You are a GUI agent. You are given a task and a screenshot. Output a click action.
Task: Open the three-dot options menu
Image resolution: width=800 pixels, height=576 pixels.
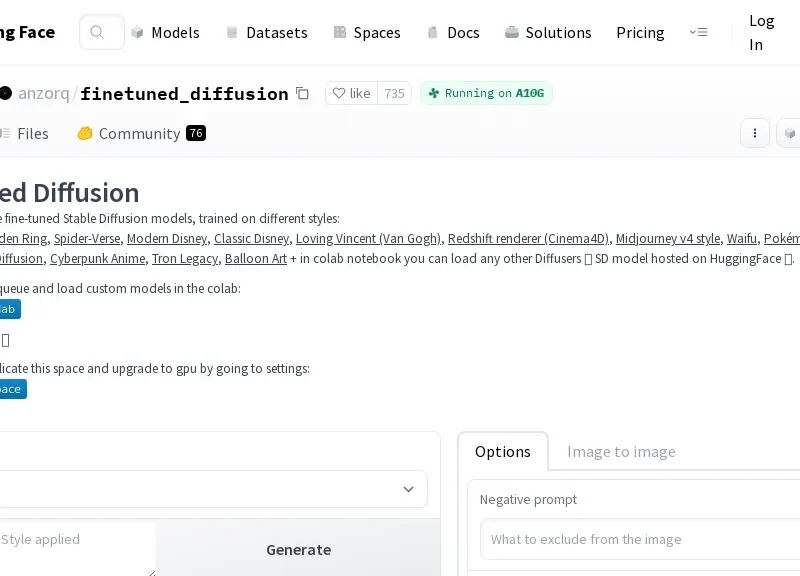click(755, 133)
